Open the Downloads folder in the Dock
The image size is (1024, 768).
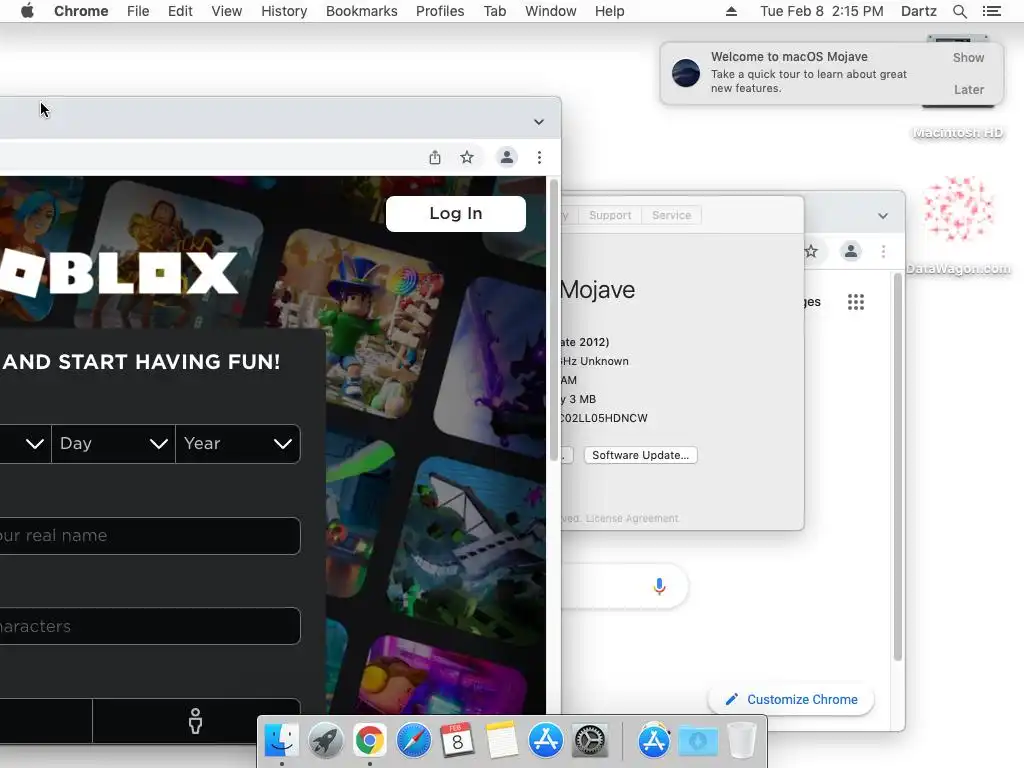697,741
